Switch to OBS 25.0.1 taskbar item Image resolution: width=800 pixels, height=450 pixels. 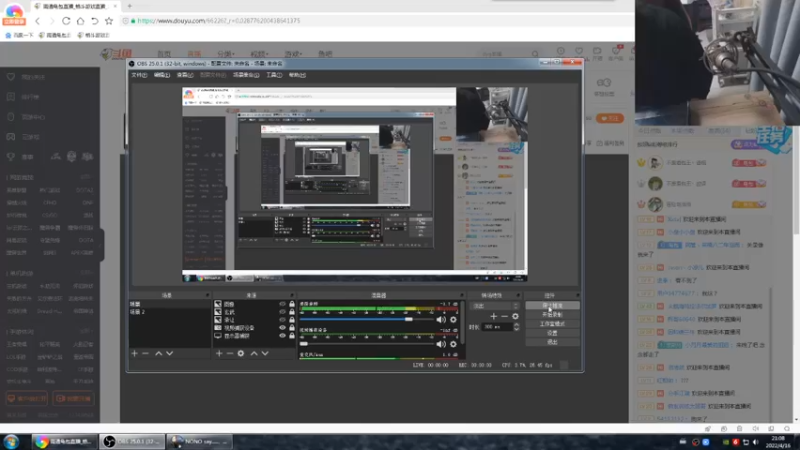click(132, 441)
